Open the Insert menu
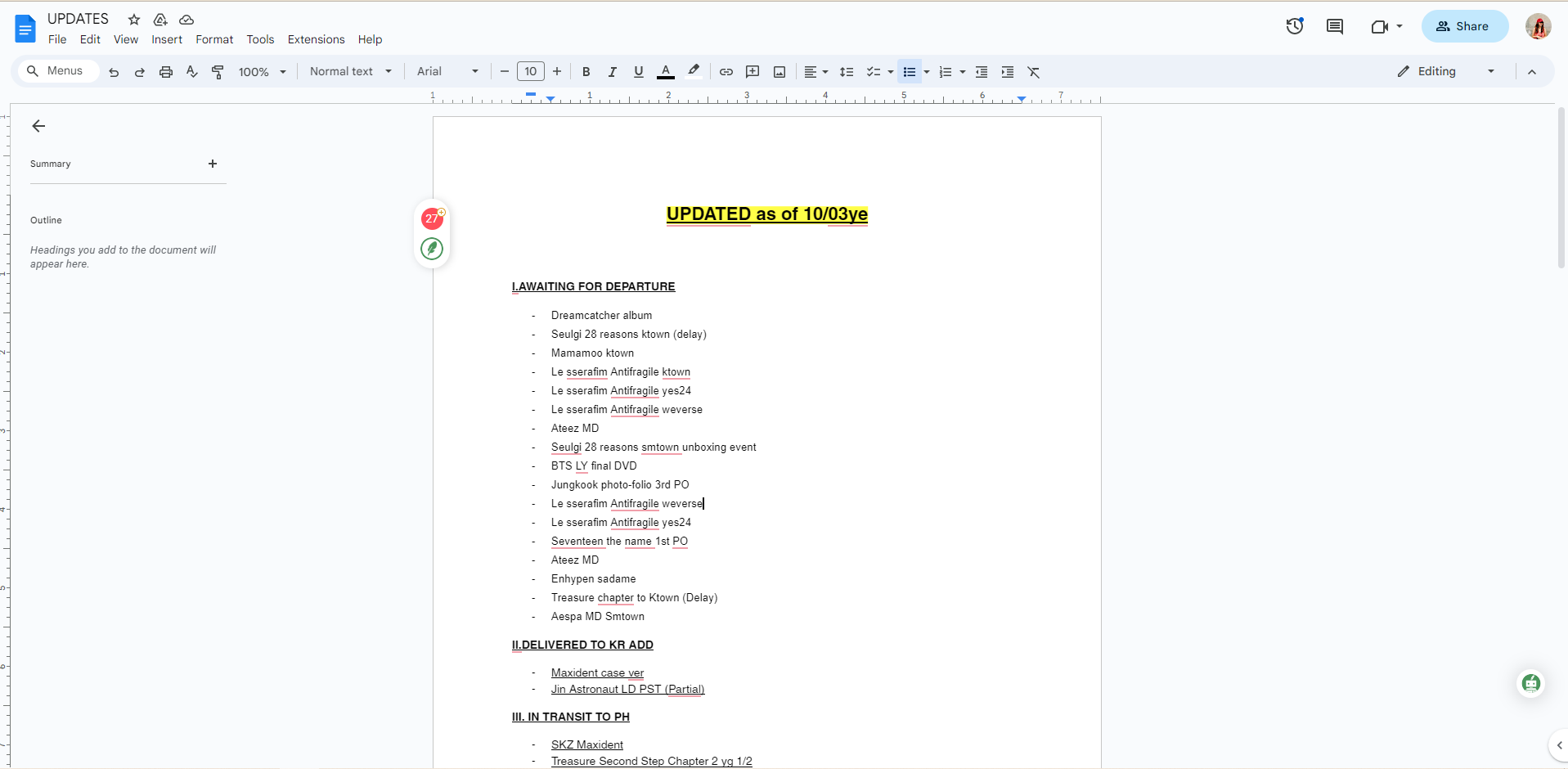Viewport: 1568px width, 769px height. (x=167, y=39)
